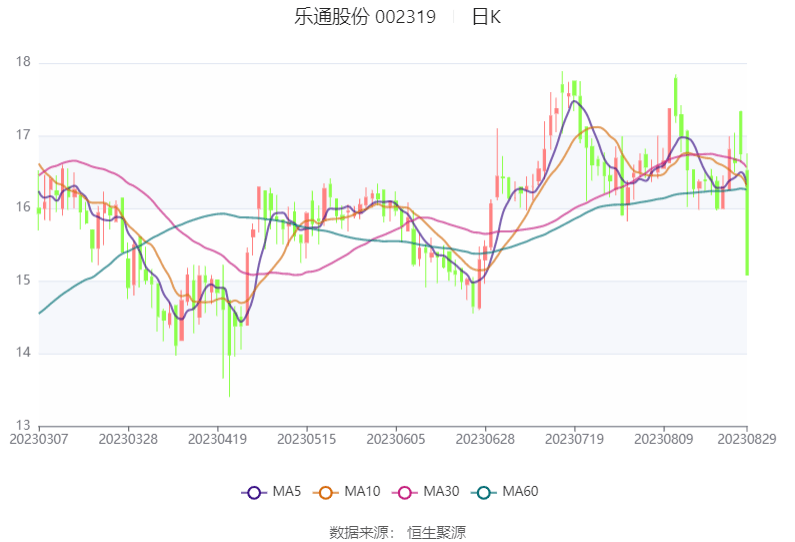Click the 20230307 date axis label
This screenshot has height=542, width=795.
[38, 439]
